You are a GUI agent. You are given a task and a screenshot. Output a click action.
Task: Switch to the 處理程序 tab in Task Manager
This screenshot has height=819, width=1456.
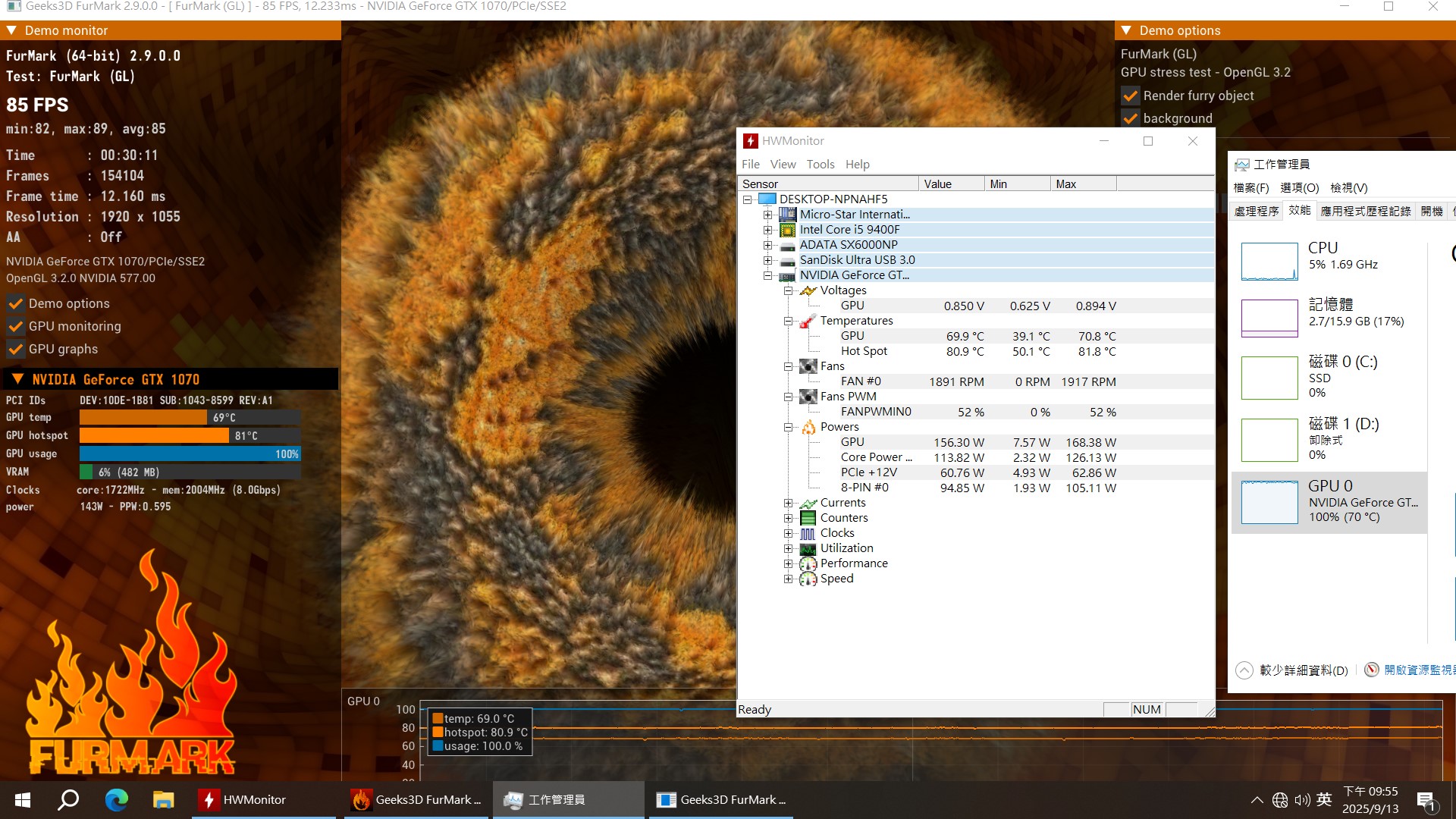coord(1257,212)
